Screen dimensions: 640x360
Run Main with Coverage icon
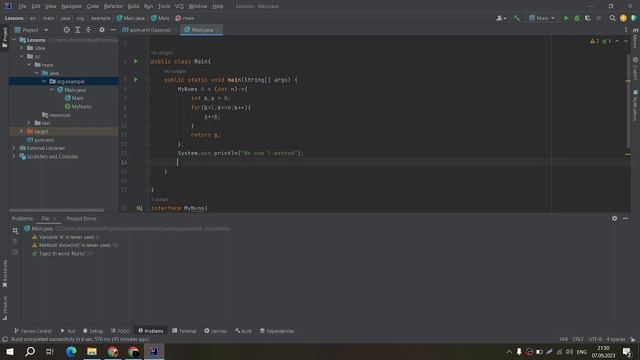point(588,18)
